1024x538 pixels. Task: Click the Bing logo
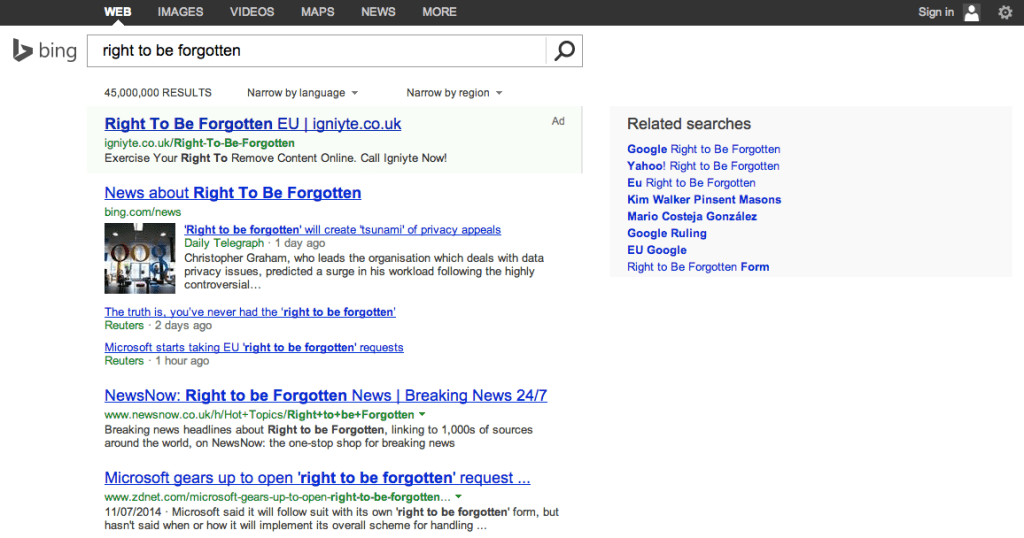[x=44, y=50]
